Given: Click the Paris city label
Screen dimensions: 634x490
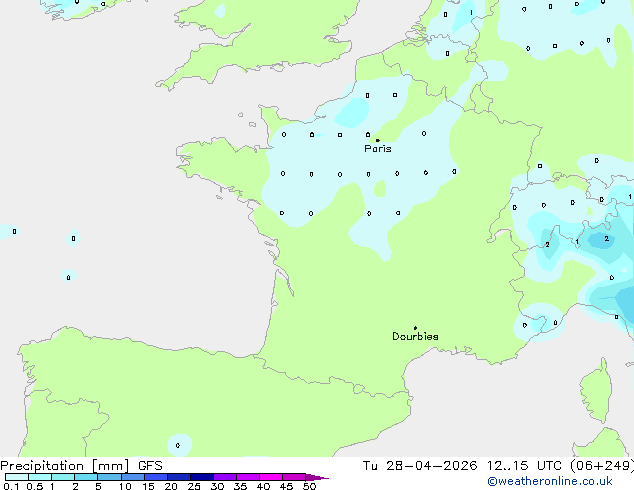Looking at the screenshot, I should [378, 149].
